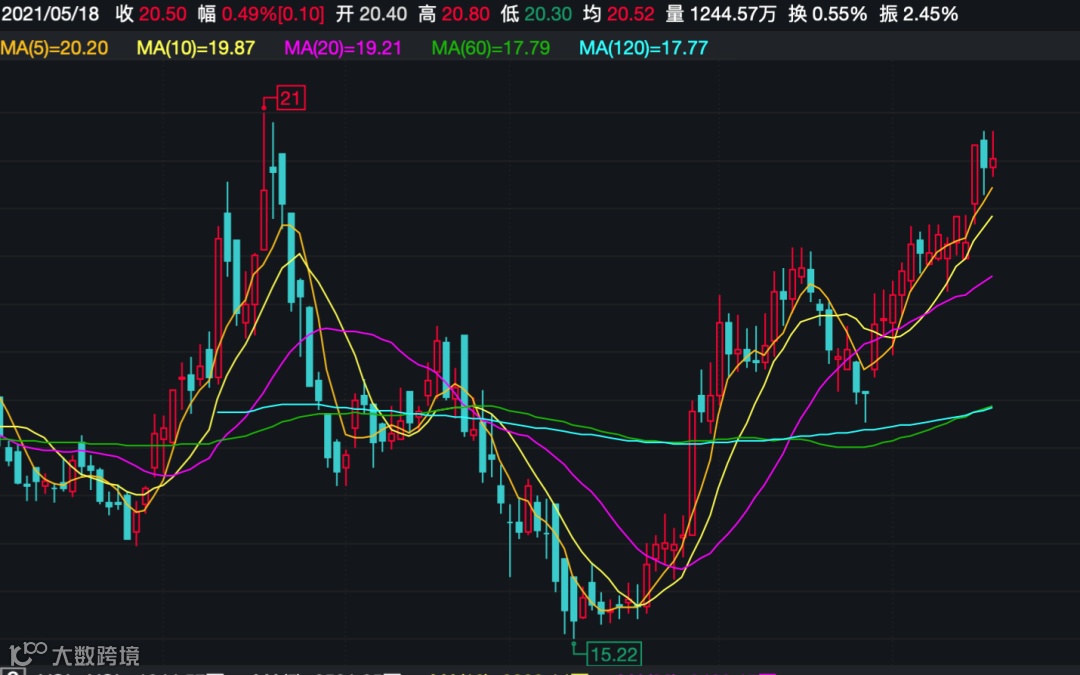Image resolution: width=1080 pixels, height=675 pixels.
Task: Select the MA(5)=20.20 indicator label
Action: 54,48
